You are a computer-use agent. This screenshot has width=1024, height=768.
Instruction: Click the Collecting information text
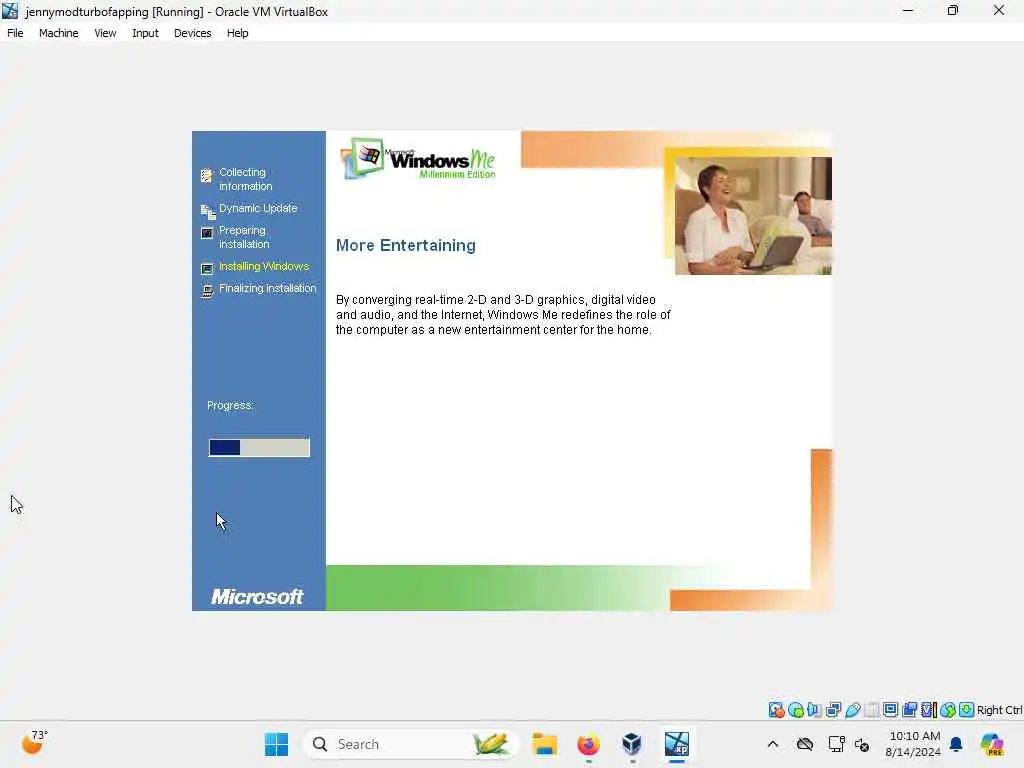(246, 179)
